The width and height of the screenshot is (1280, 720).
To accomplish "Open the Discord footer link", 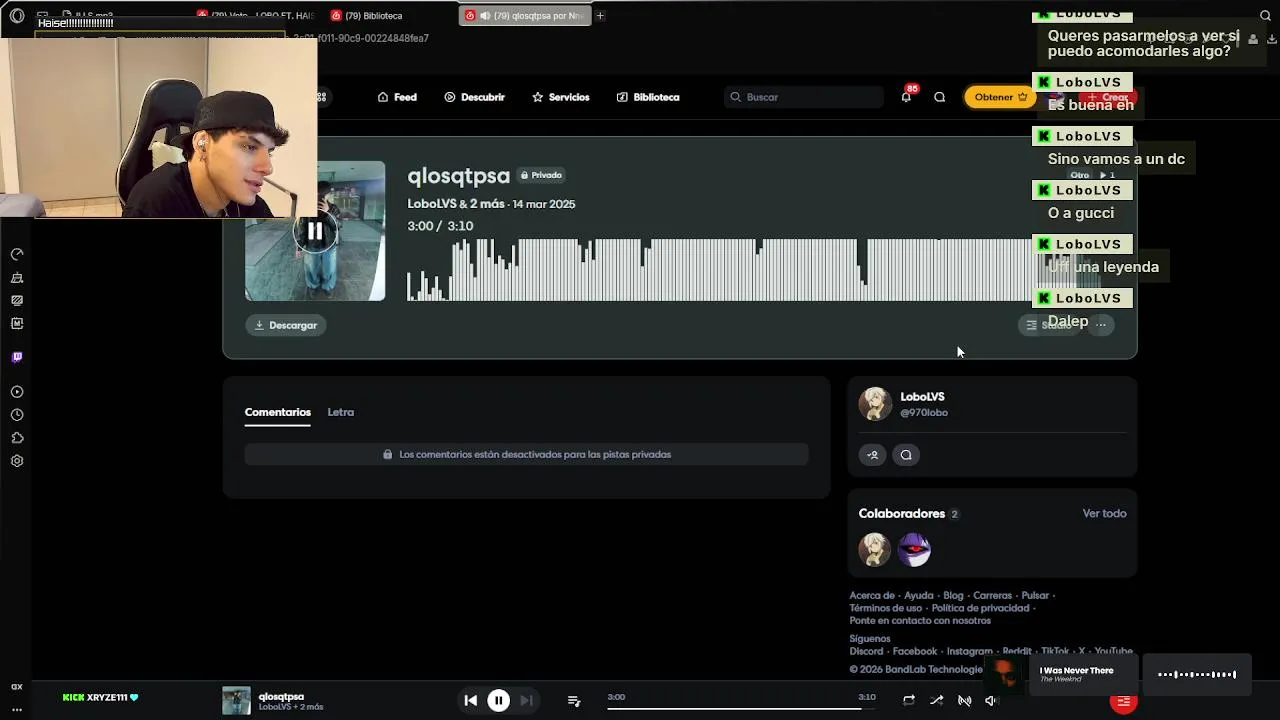I will [866, 651].
